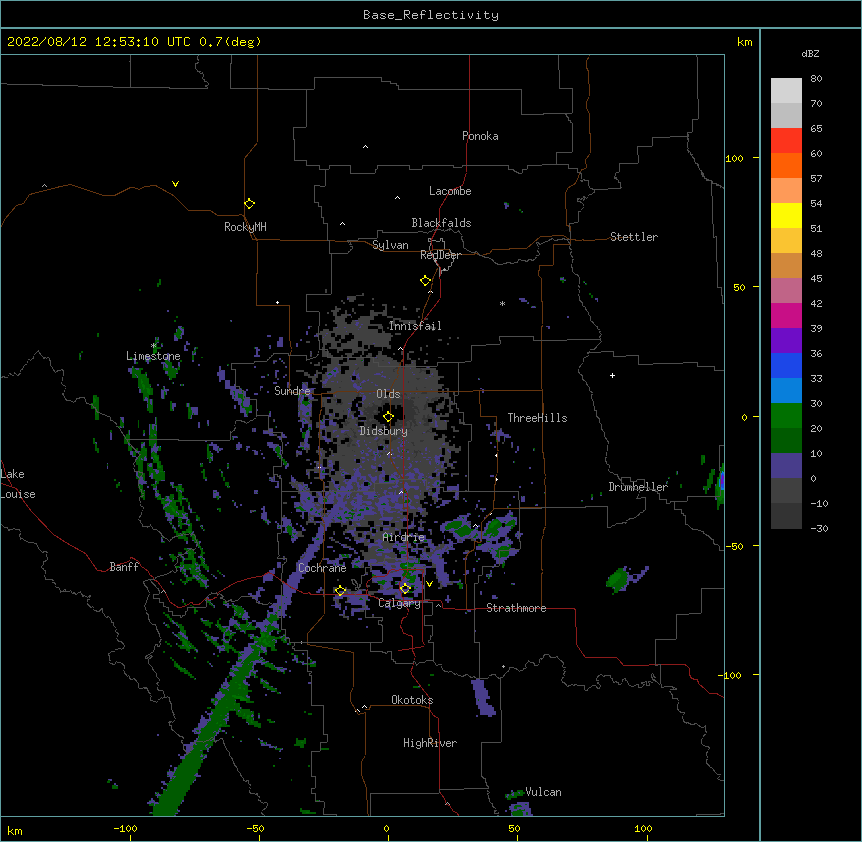Choose the blue 36-33 dBZ legend swatch
The height and width of the screenshot is (842, 862).
coord(786,365)
